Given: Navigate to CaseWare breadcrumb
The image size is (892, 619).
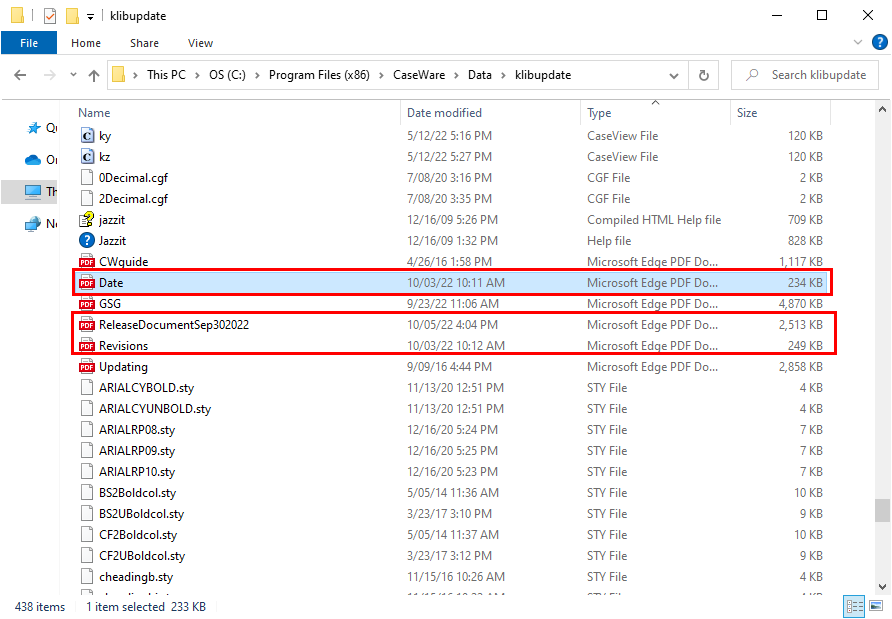Looking at the screenshot, I should click(419, 75).
